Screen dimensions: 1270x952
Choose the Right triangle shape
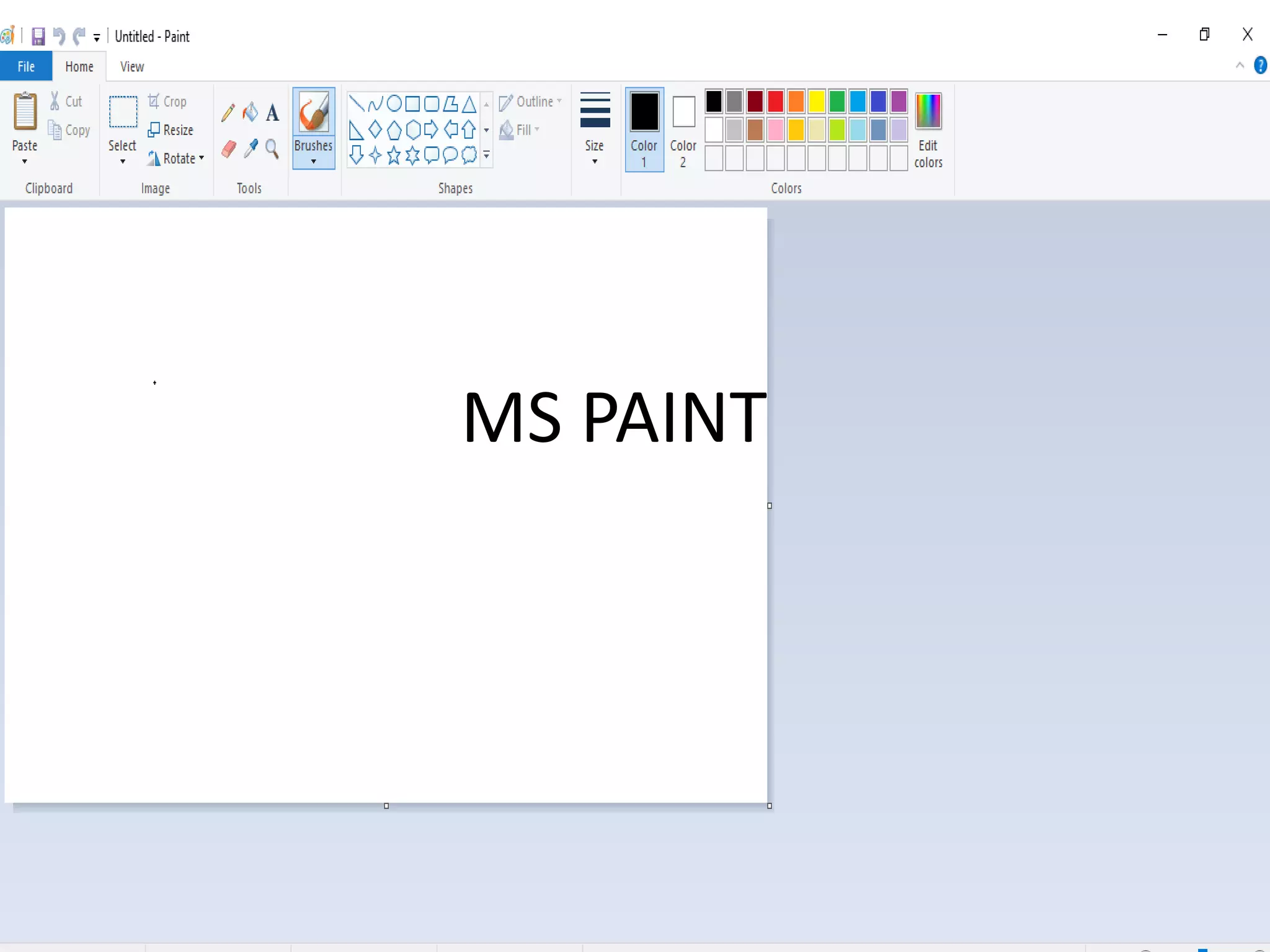[356, 130]
